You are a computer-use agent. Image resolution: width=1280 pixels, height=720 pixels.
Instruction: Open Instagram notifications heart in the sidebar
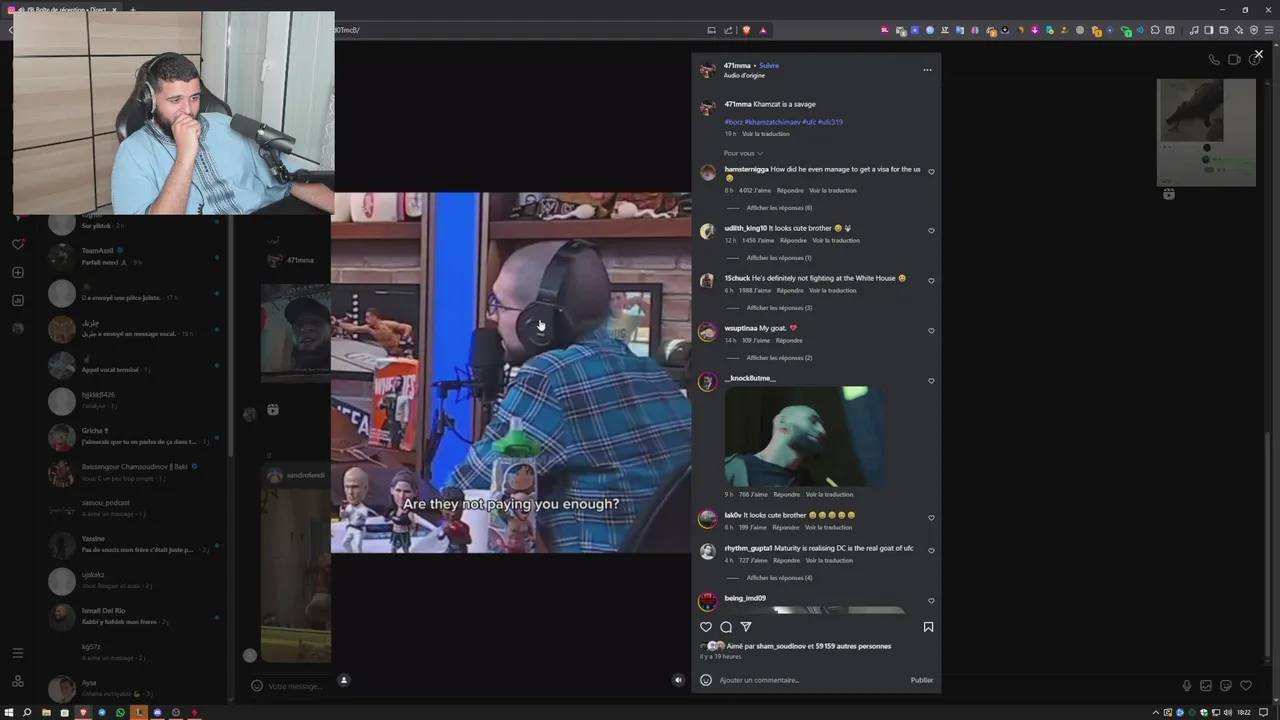click(x=17, y=244)
